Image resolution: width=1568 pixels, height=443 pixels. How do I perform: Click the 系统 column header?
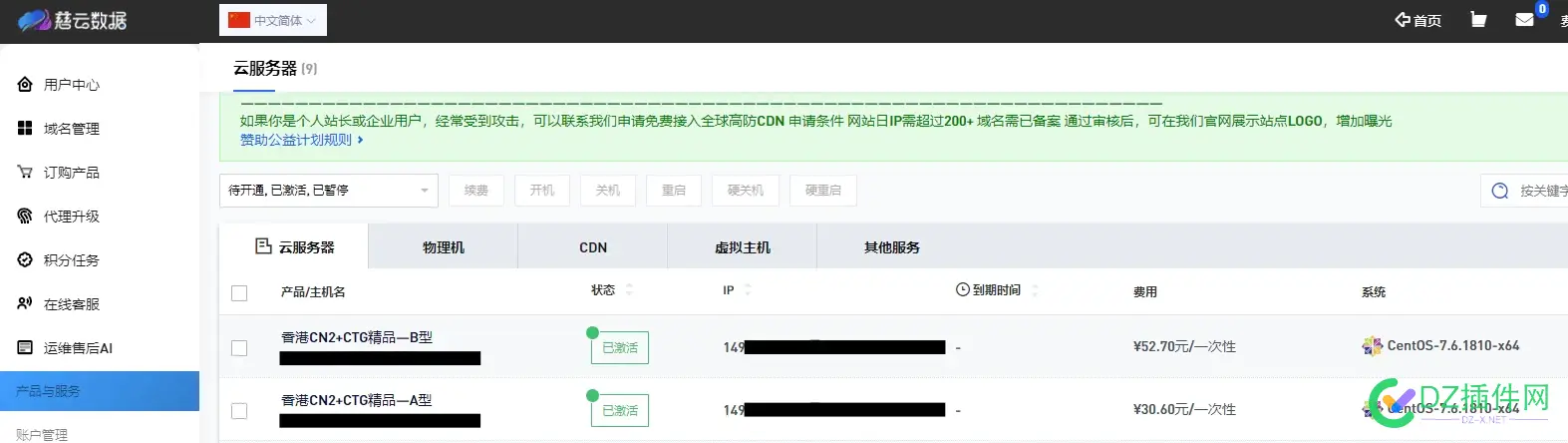click(x=1374, y=291)
